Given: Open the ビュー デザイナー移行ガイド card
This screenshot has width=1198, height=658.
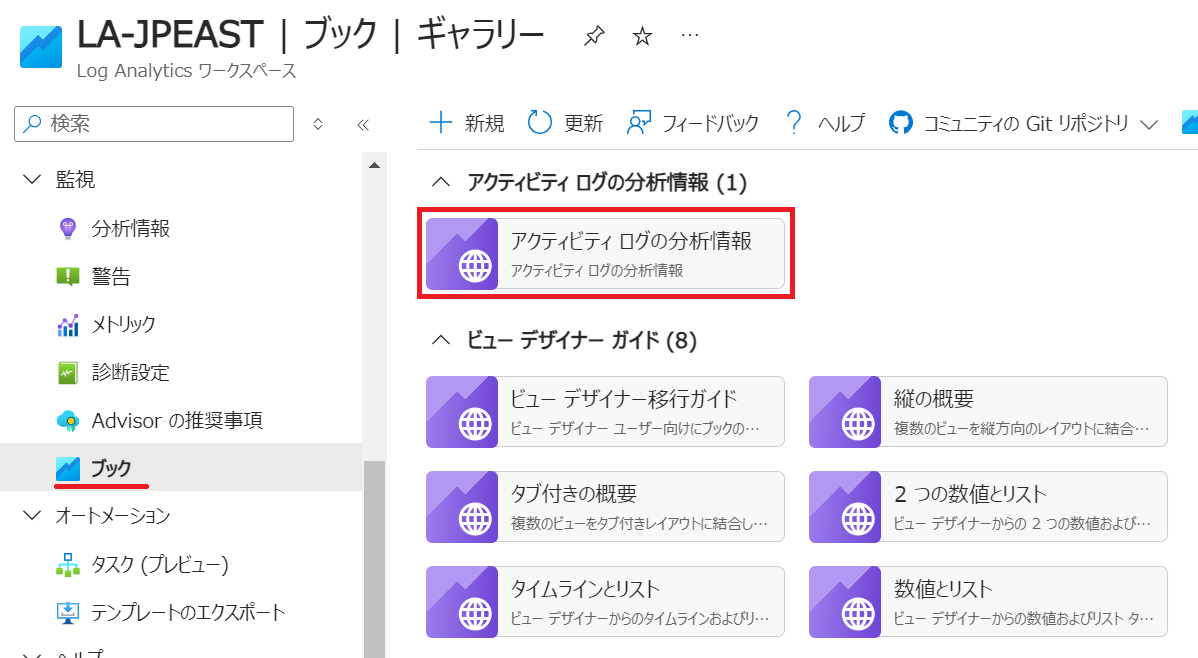Looking at the screenshot, I should pyautogui.click(x=605, y=412).
